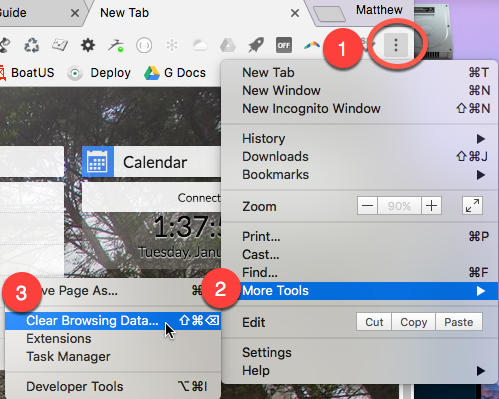
Task: Select Print... from the menu
Action: click(x=360, y=236)
